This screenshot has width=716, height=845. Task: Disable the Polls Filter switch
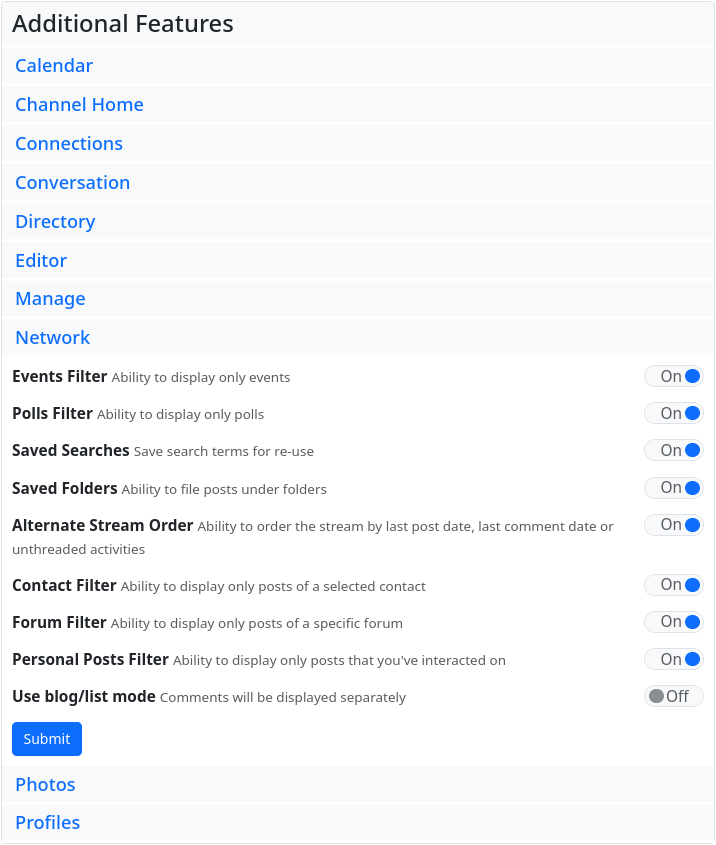(673, 414)
